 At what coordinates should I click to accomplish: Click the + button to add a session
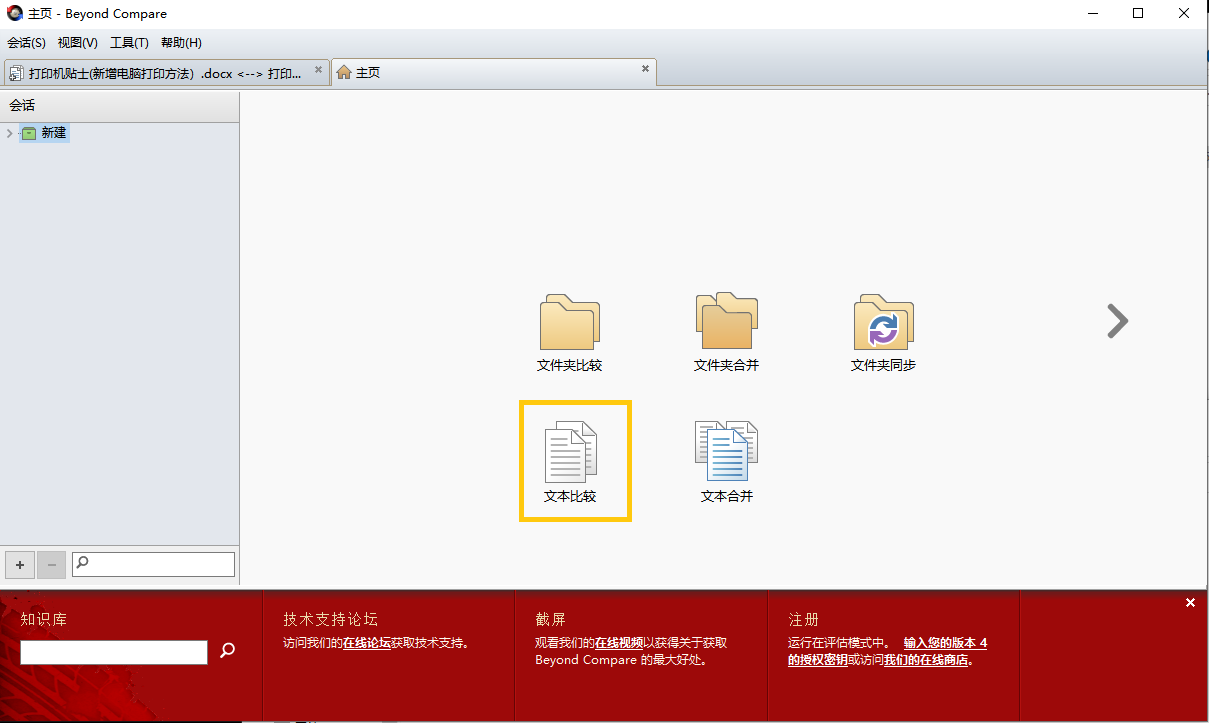tap(19, 564)
